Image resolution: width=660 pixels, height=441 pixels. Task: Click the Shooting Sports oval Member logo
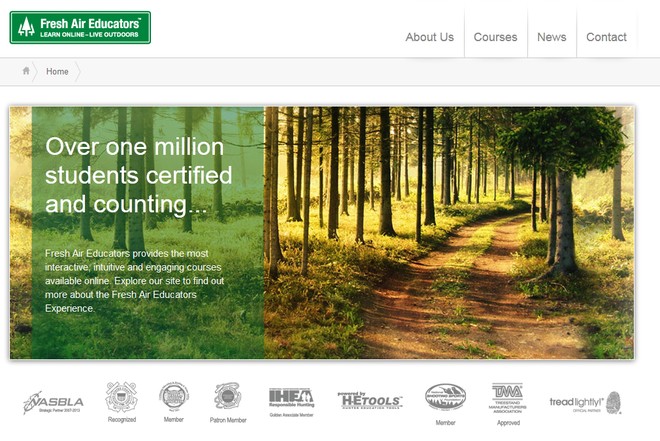[x=445, y=397]
